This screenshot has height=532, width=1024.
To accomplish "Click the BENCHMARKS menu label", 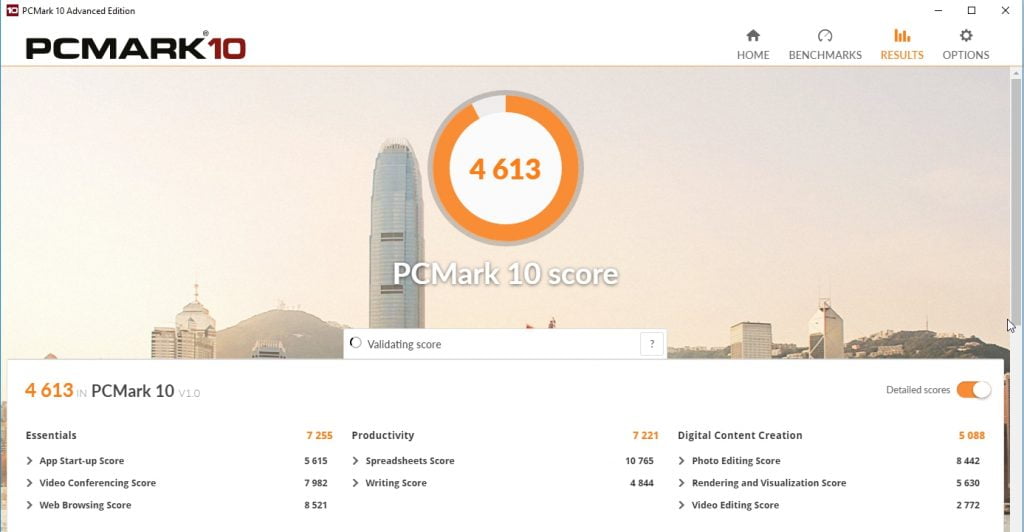I will click(825, 55).
